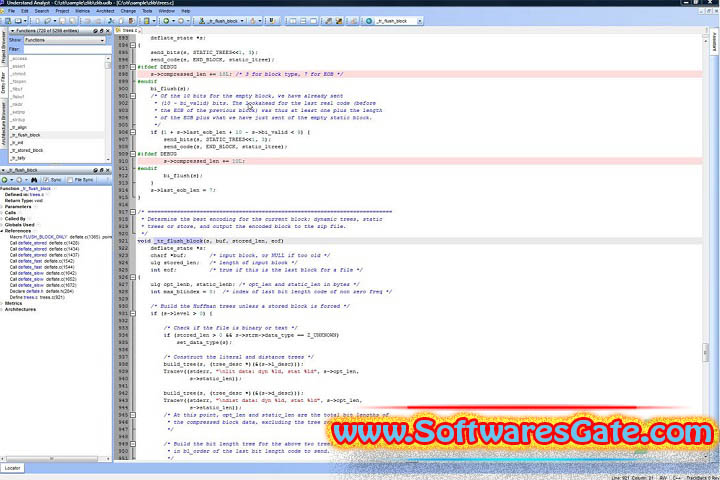Close the Functions panel with its X

108,31
